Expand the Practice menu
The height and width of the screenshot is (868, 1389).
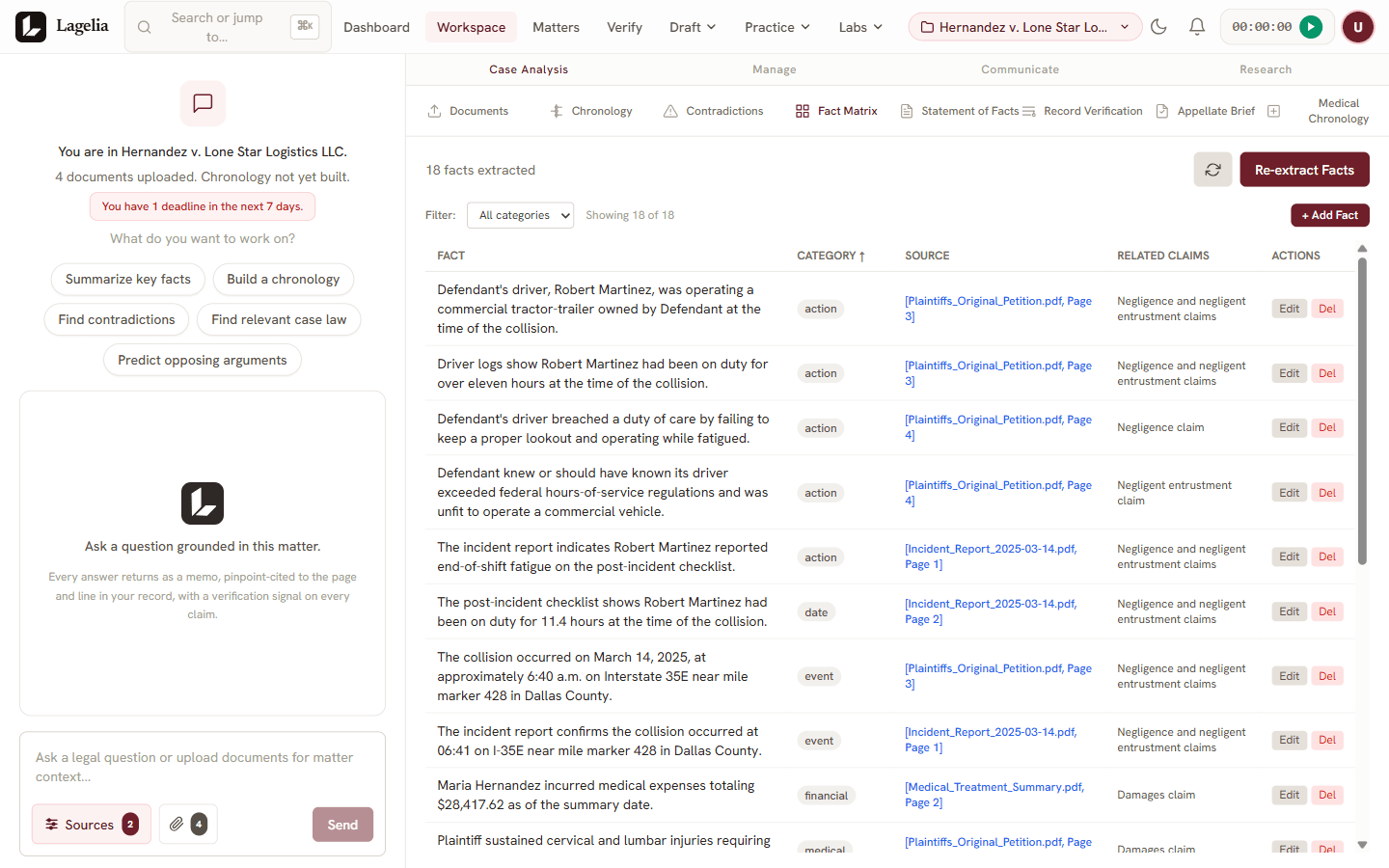(x=776, y=27)
